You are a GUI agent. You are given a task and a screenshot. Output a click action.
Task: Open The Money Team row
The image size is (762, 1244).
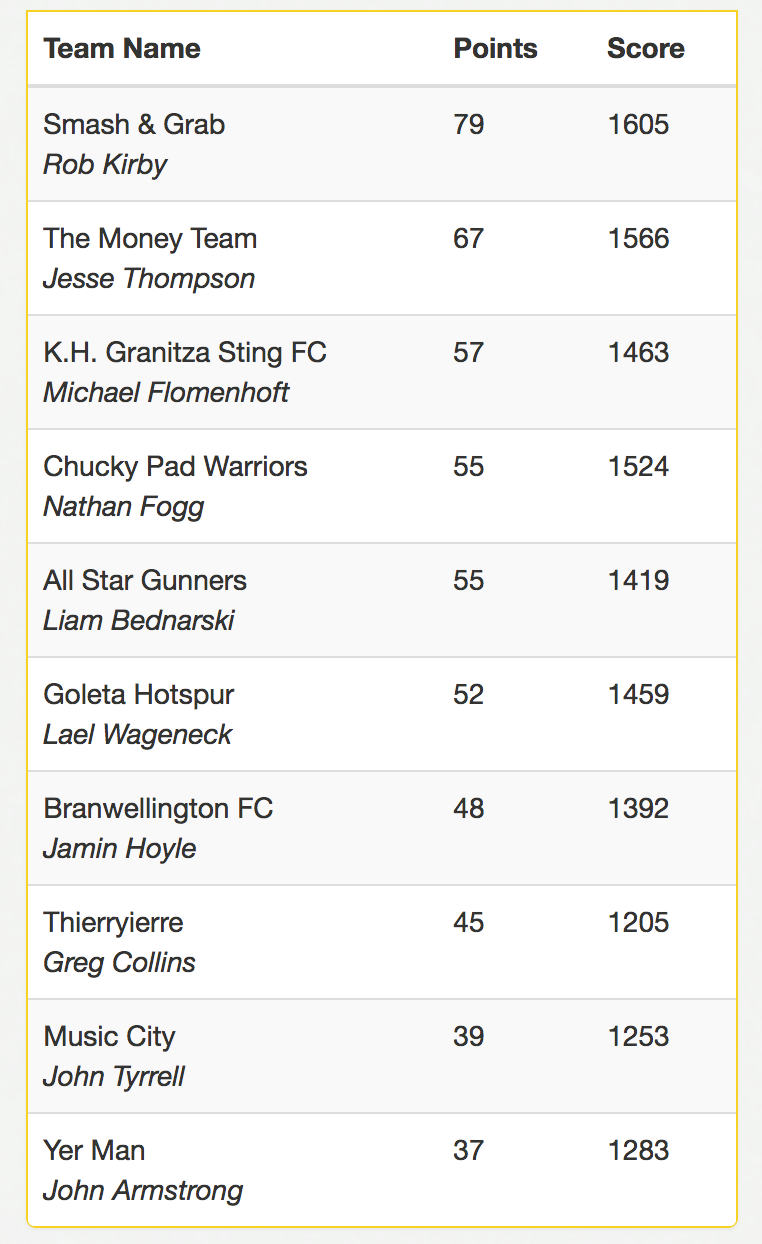[382, 258]
